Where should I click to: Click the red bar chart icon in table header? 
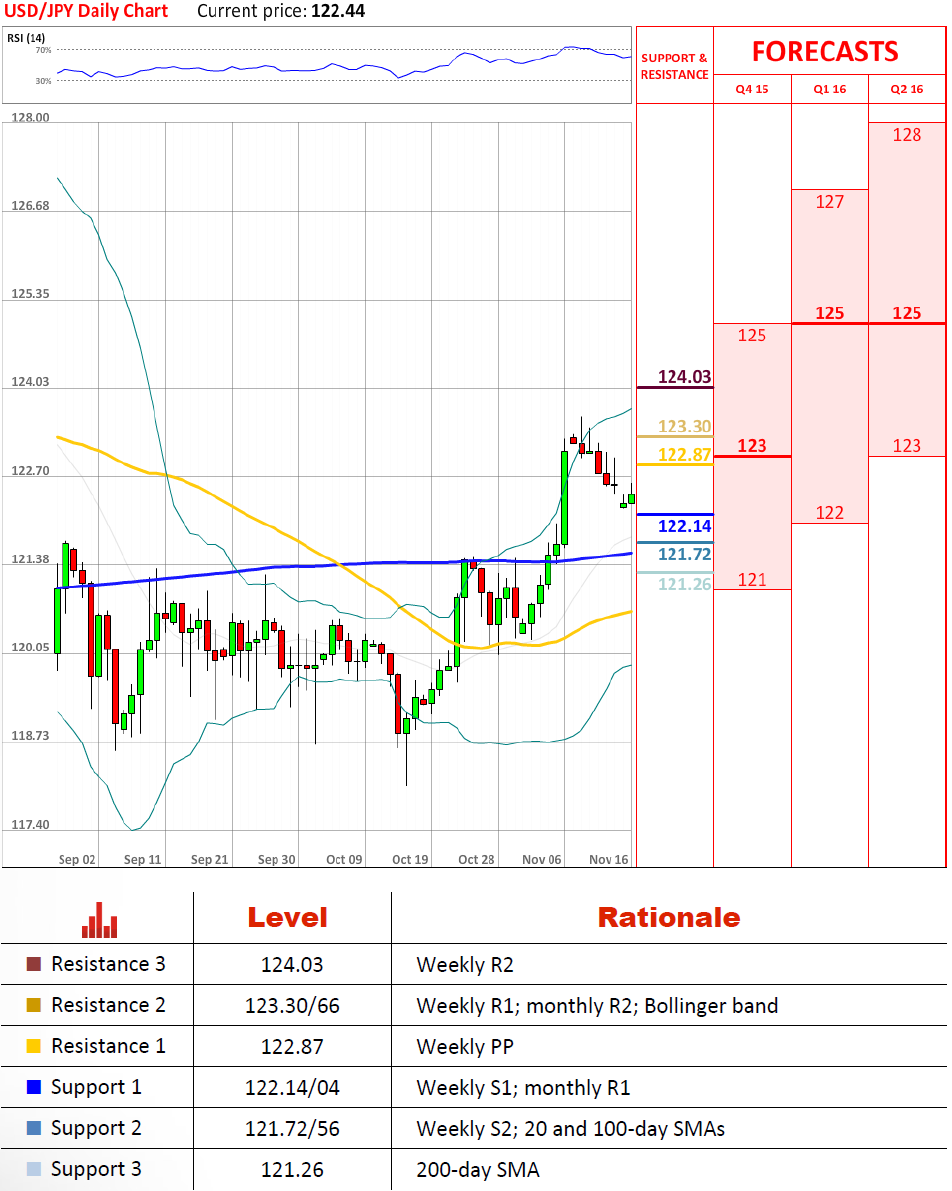click(100, 920)
